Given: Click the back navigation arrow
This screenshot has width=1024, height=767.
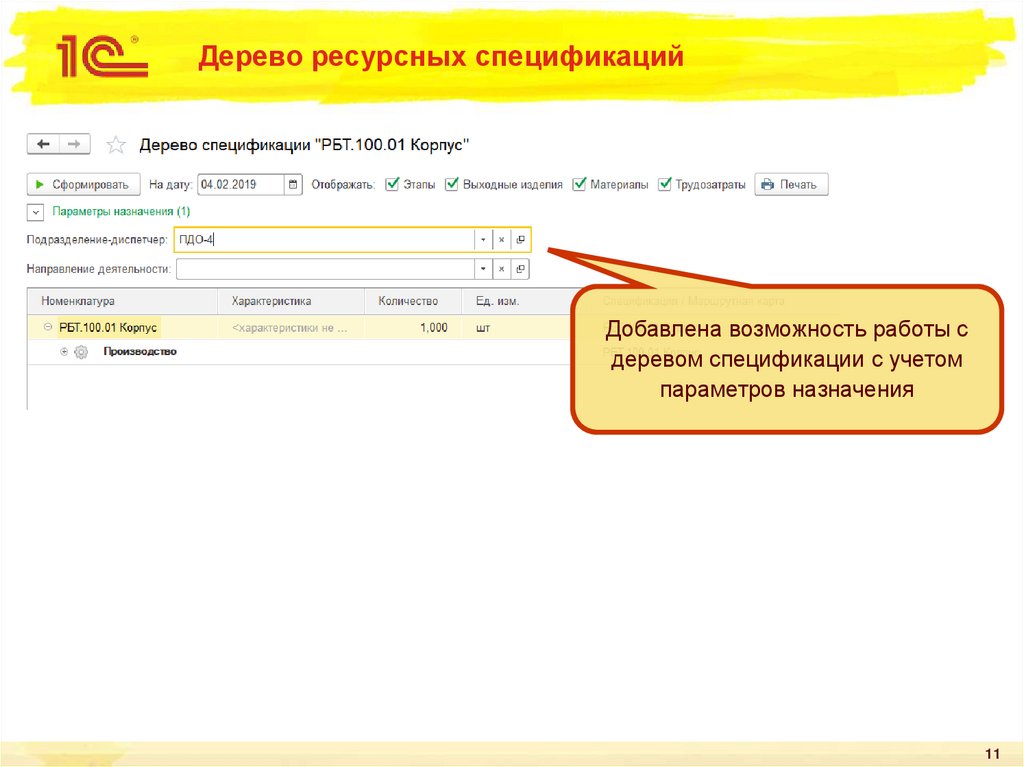Looking at the screenshot, I should click(45, 142).
